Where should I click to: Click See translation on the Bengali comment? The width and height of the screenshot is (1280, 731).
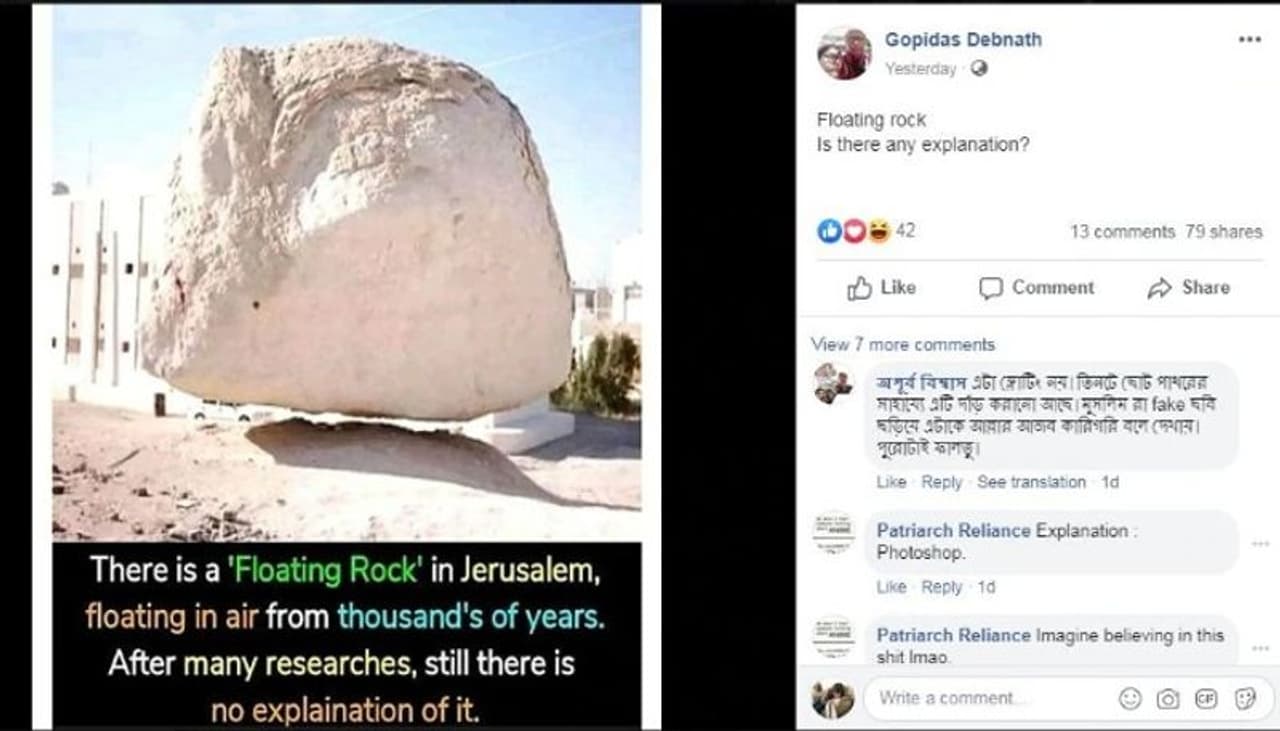point(1031,482)
